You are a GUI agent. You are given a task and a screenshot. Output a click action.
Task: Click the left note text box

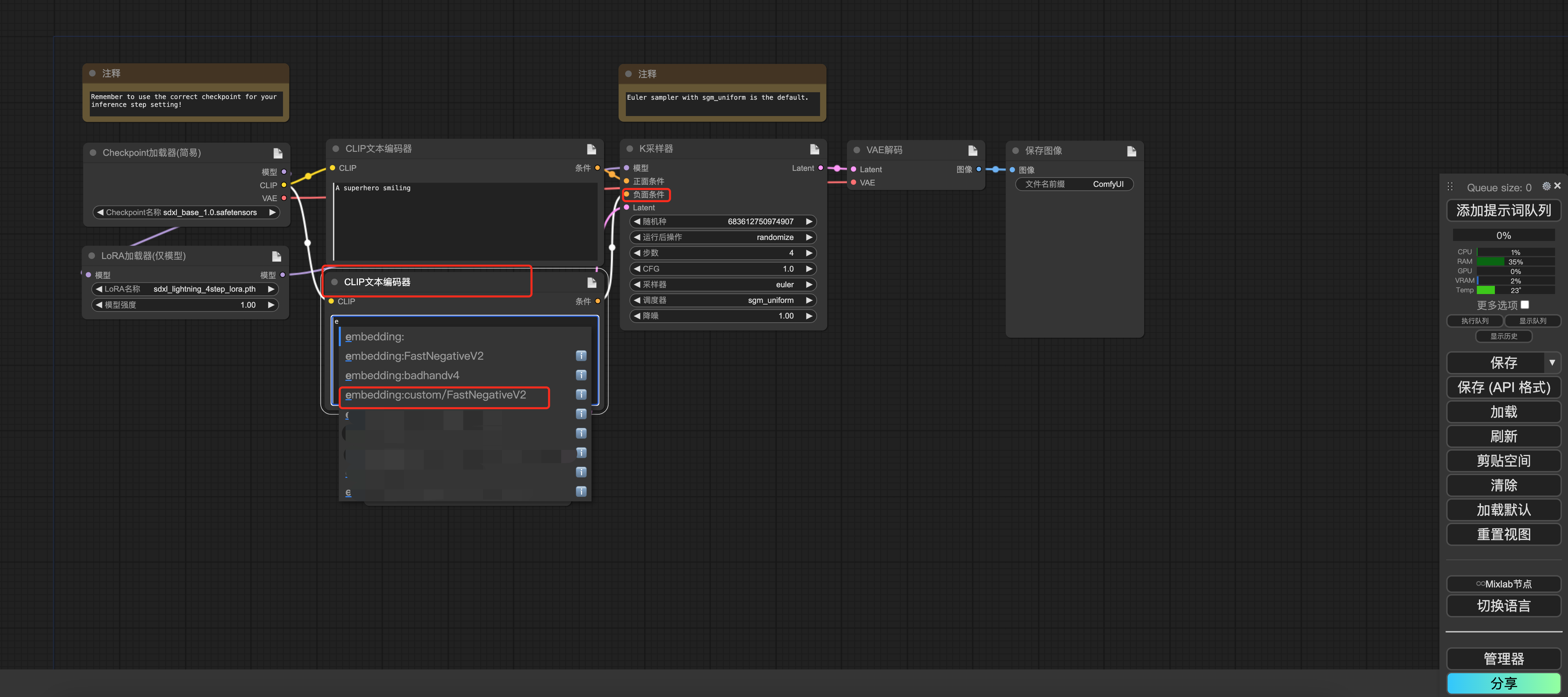186,103
